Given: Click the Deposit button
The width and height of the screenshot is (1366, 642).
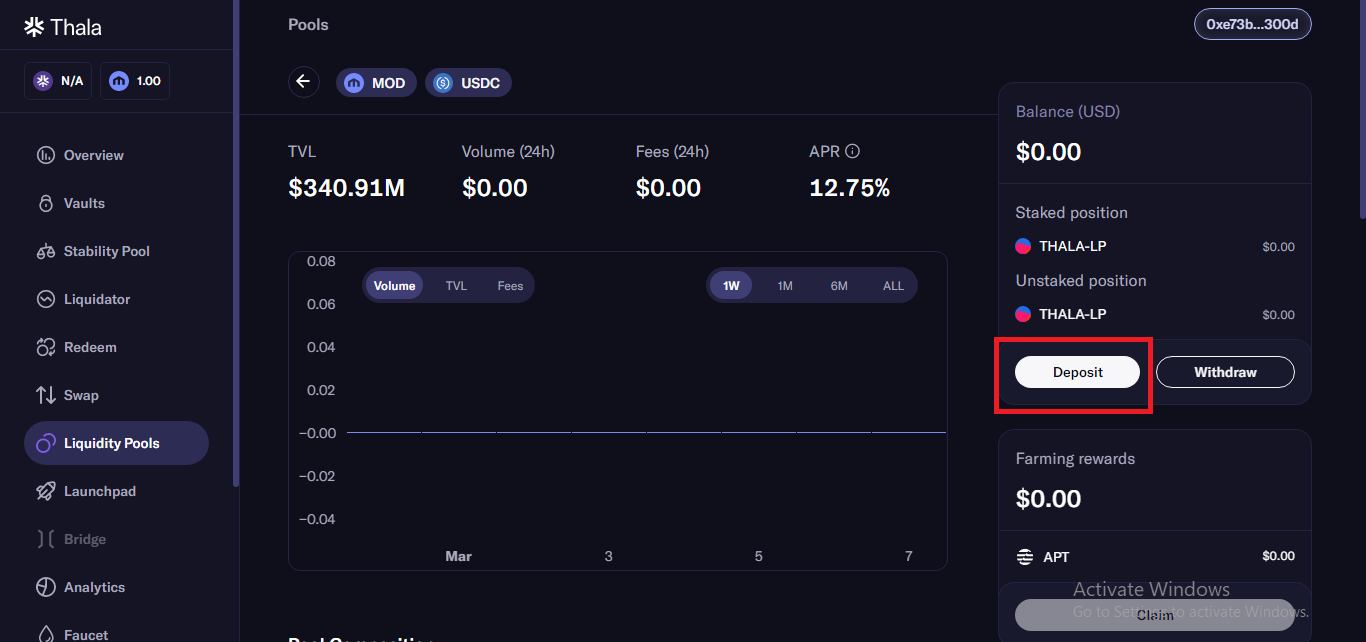Looking at the screenshot, I should (1077, 372).
